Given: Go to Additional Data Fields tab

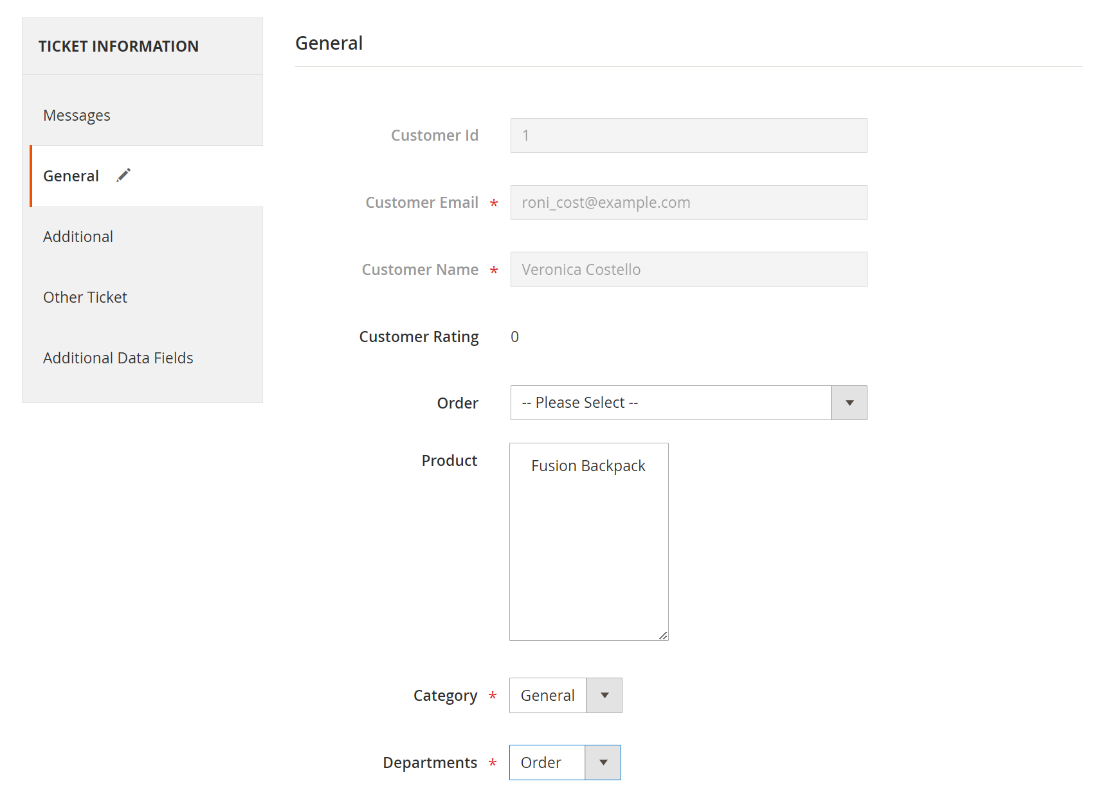Looking at the screenshot, I should tap(118, 358).
